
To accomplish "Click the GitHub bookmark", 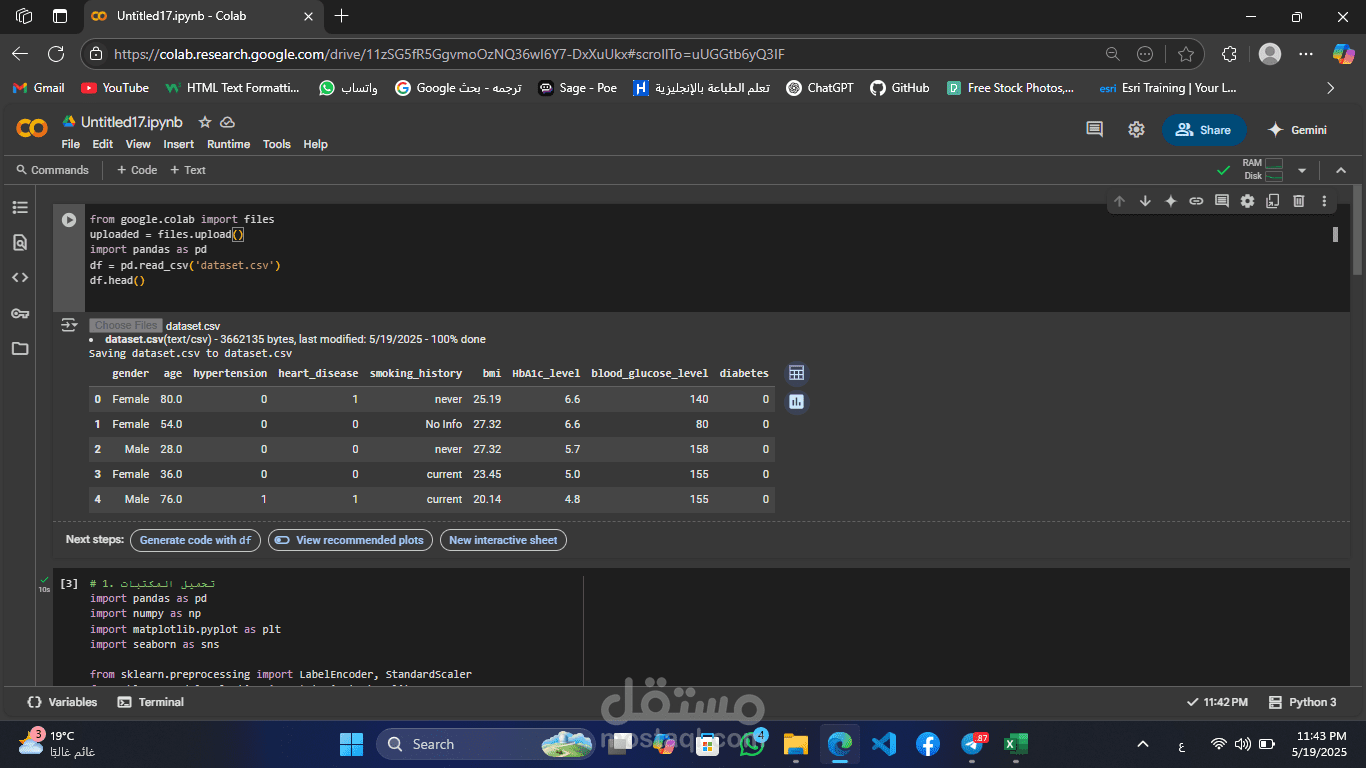I will point(899,88).
